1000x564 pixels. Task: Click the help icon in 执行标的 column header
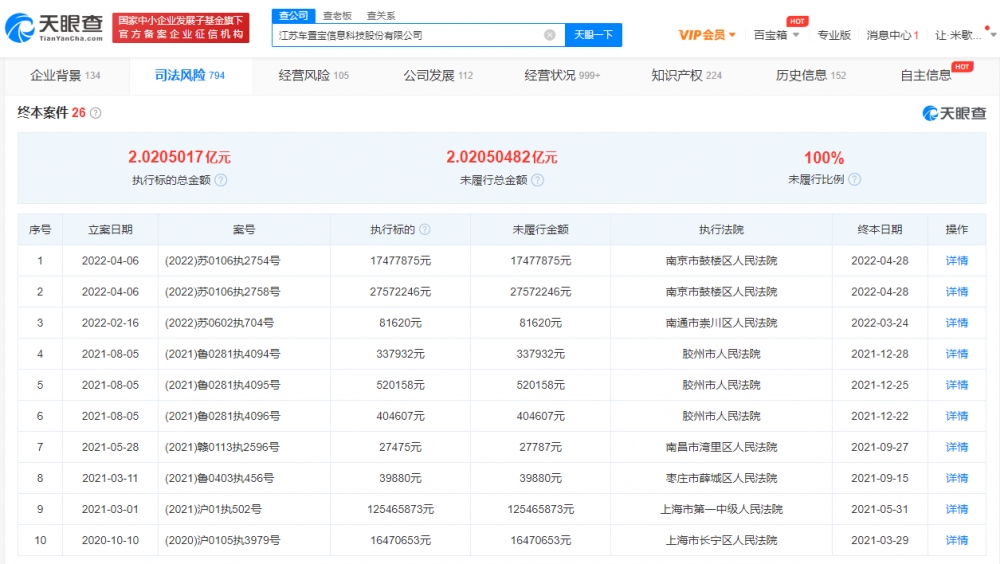[x=425, y=229]
